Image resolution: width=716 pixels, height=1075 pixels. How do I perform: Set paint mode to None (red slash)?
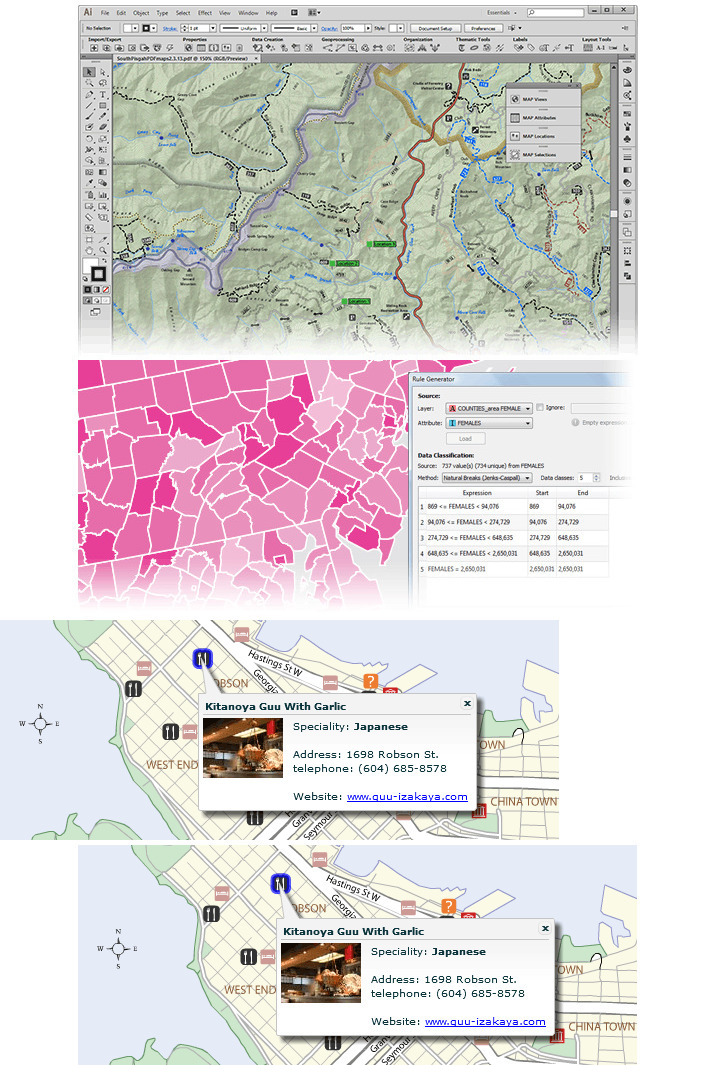[x=106, y=289]
